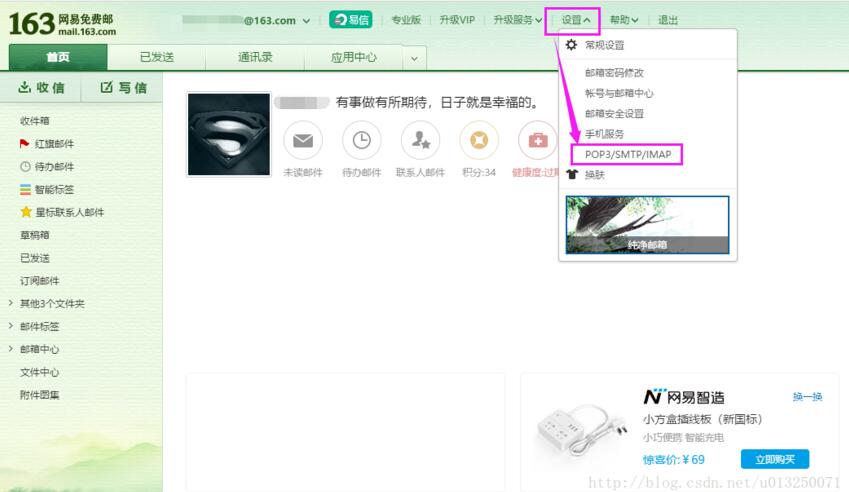Expand 其他3个文件夹

10,303
